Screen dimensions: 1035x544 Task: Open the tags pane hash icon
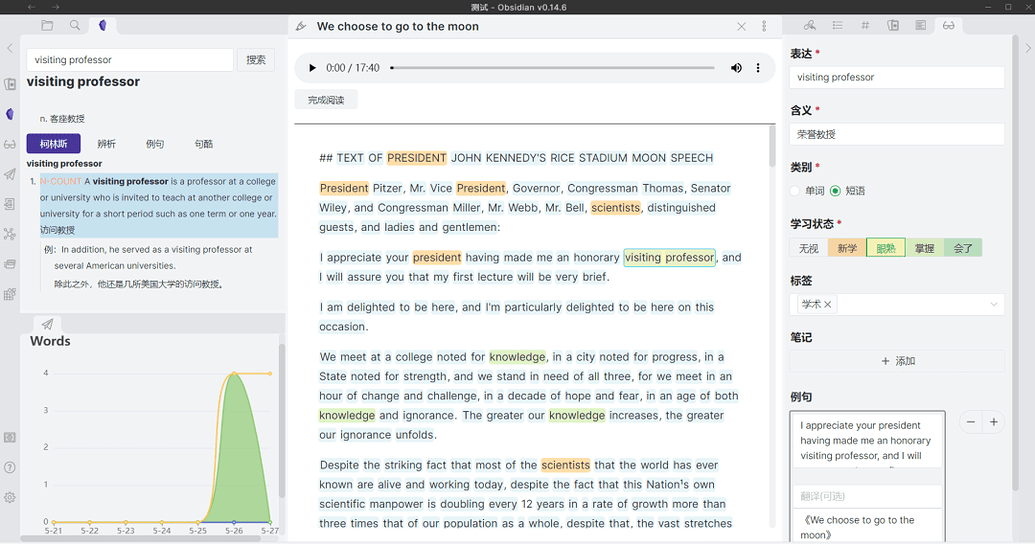(x=865, y=26)
